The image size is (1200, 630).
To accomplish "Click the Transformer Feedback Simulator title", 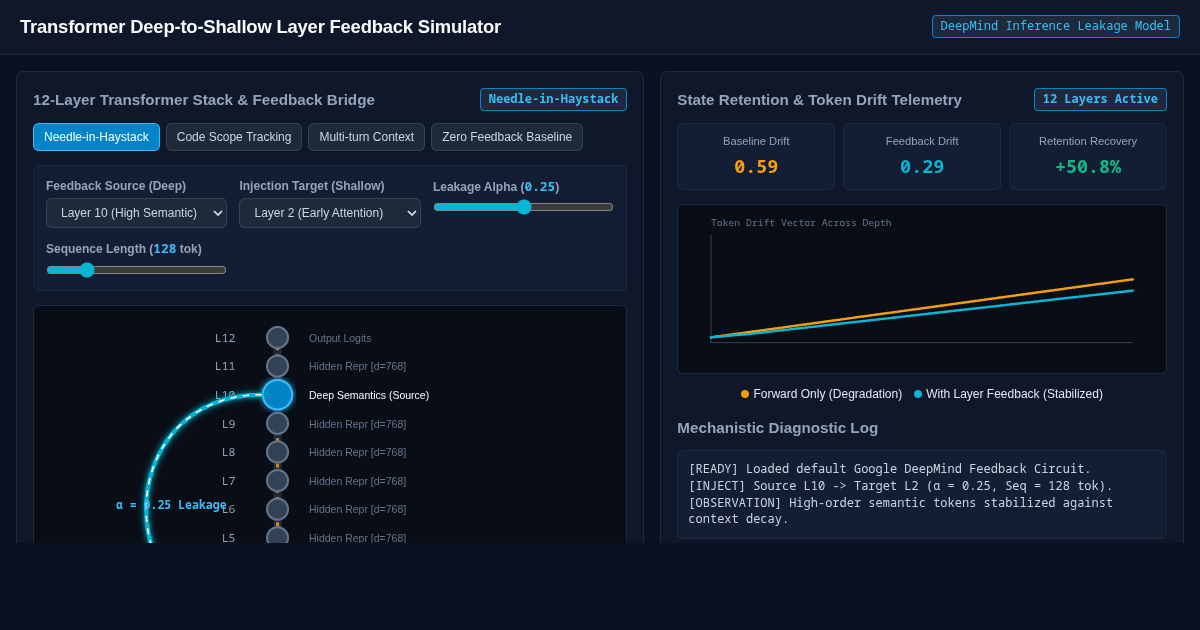I will [260, 27].
